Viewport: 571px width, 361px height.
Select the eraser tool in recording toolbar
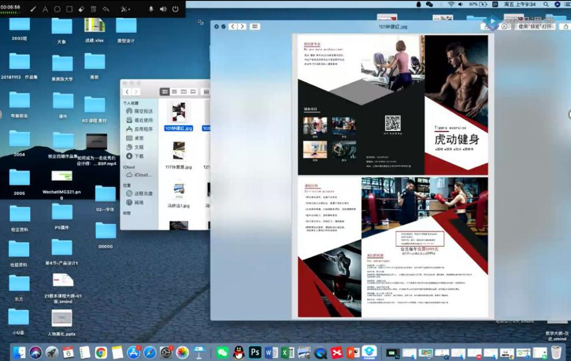pos(82,9)
